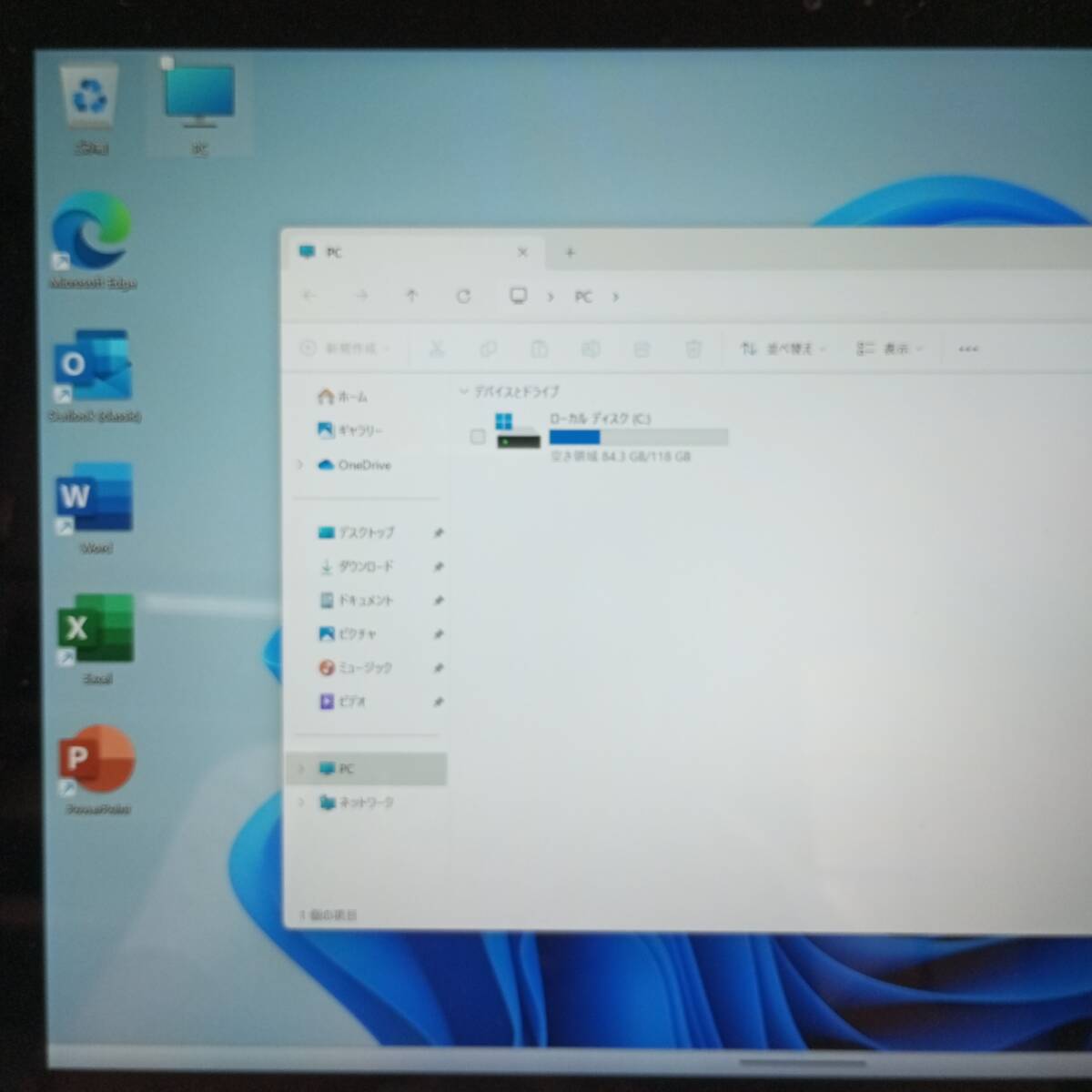Image resolution: width=1092 pixels, height=1092 pixels.
Task: Open デスクトップ quick access folder
Action: point(356,532)
